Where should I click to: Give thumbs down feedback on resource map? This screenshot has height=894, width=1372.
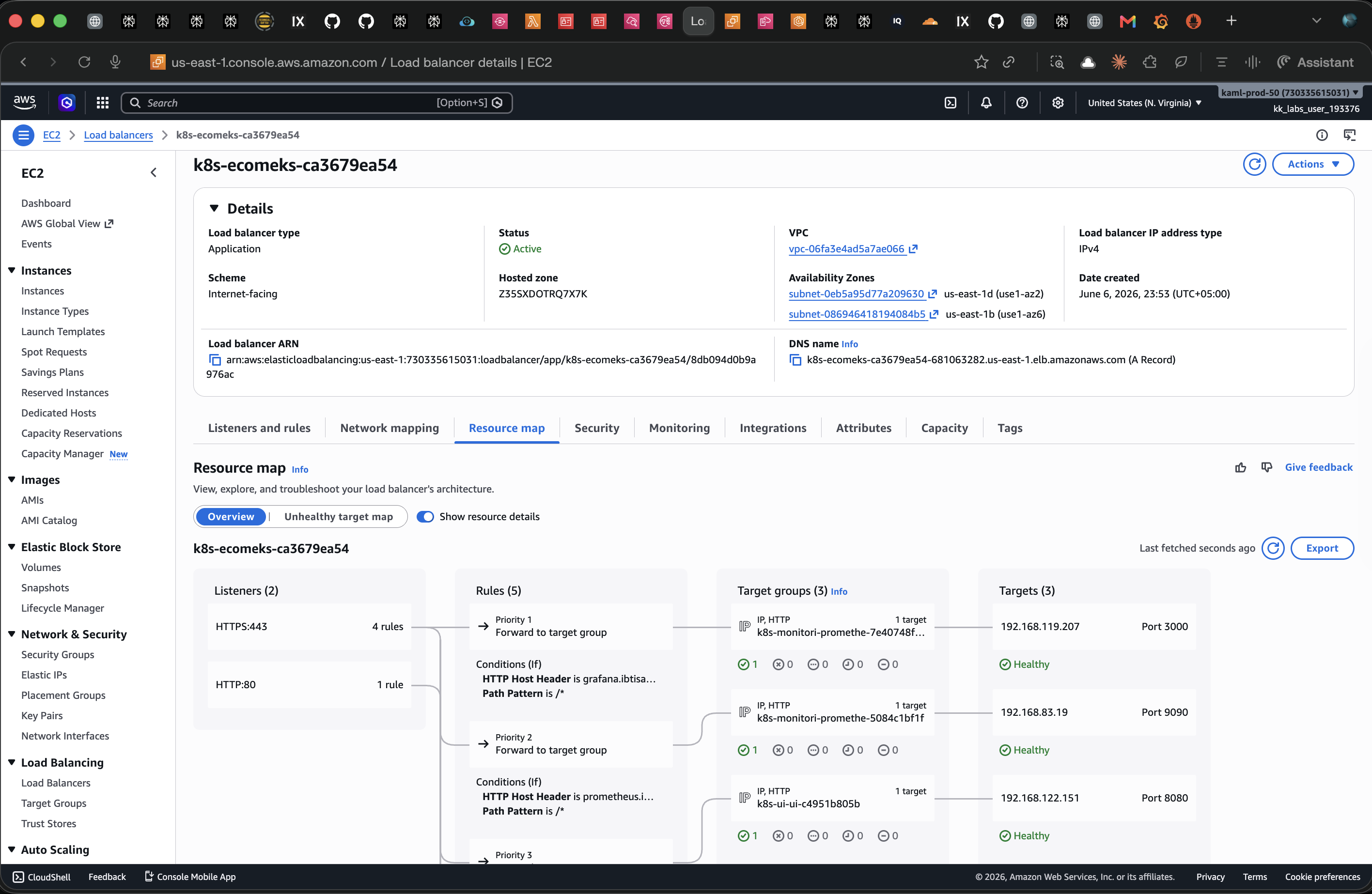coord(1266,467)
